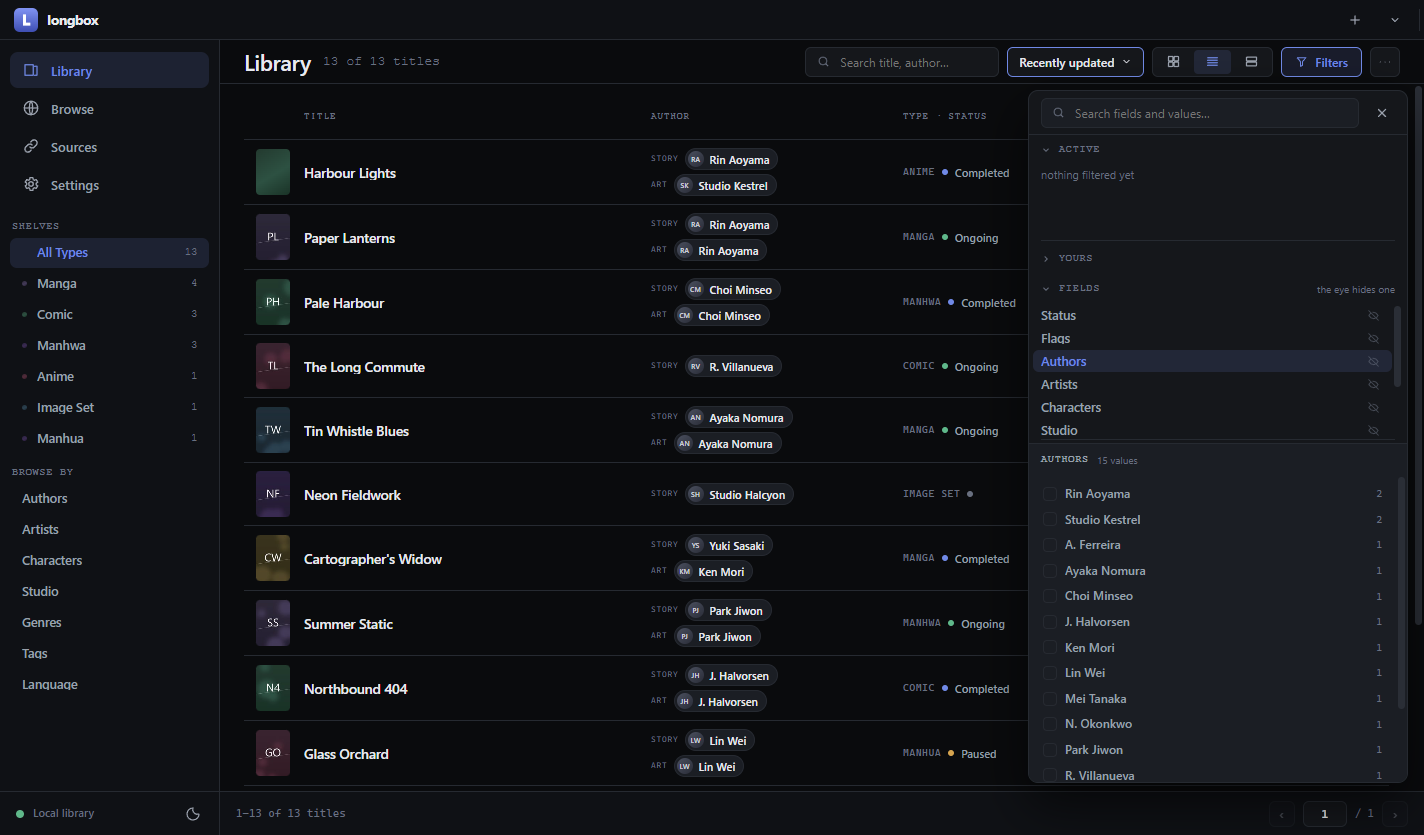The height and width of the screenshot is (835, 1424).
Task: Hide the Status field with eye icon
Action: coord(1373,315)
